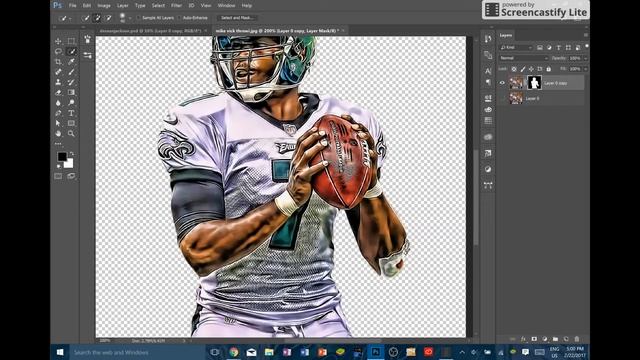Image resolution: width=640 pixels, height=360 pixels.
Task: Select the Dodge tool
Action: (71, 102)
